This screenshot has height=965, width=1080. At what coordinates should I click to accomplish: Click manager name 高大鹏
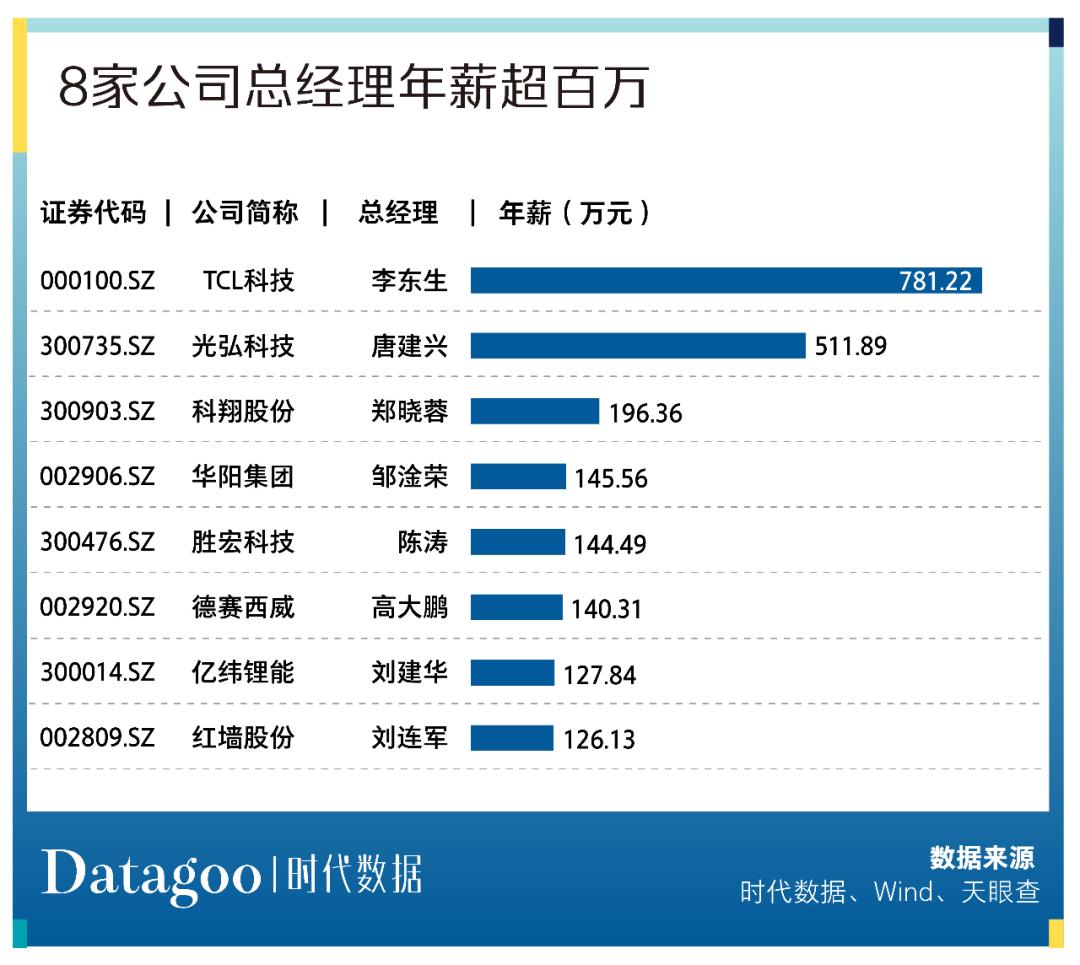coord(410,608)
